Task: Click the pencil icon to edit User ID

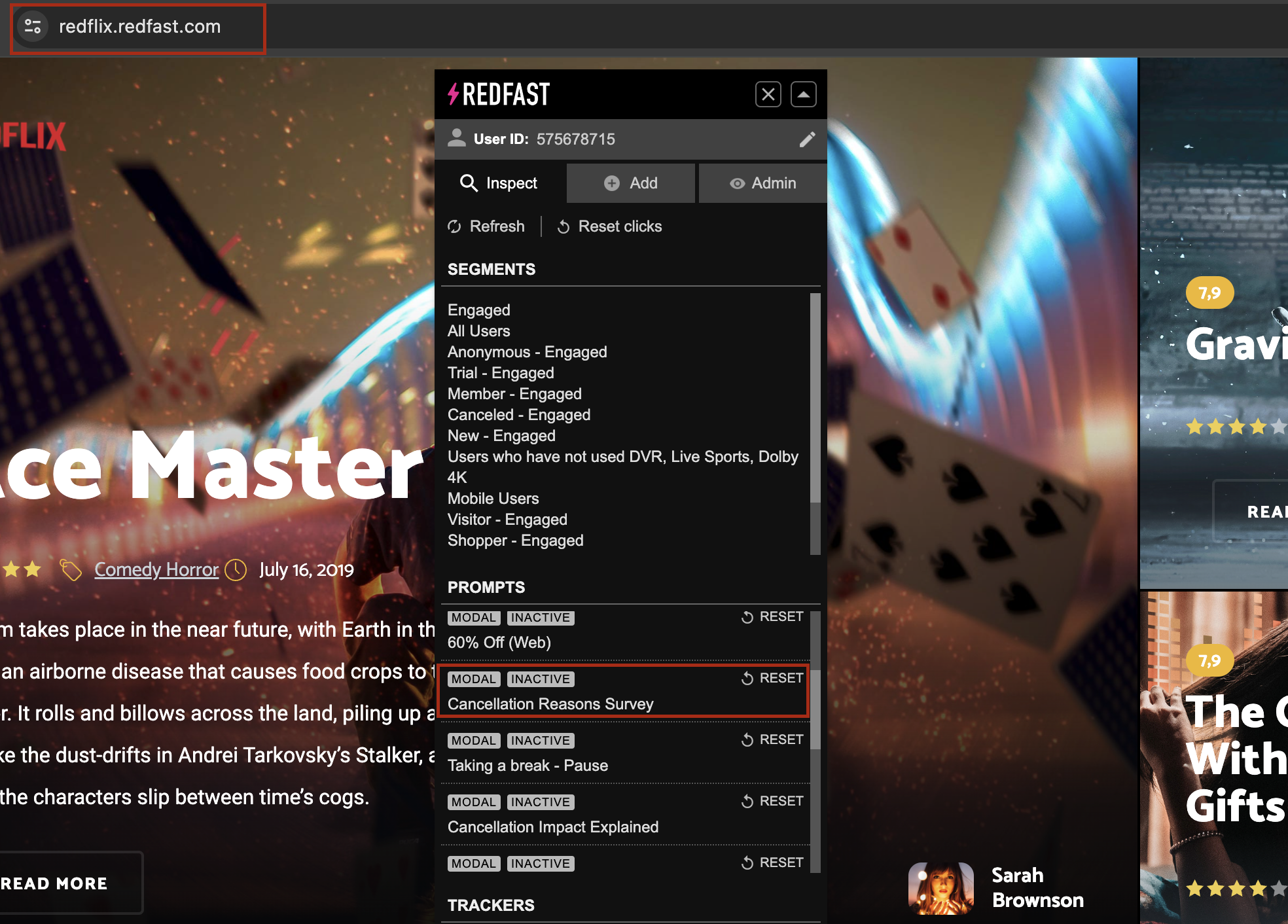Action: (x=807, y=139)
